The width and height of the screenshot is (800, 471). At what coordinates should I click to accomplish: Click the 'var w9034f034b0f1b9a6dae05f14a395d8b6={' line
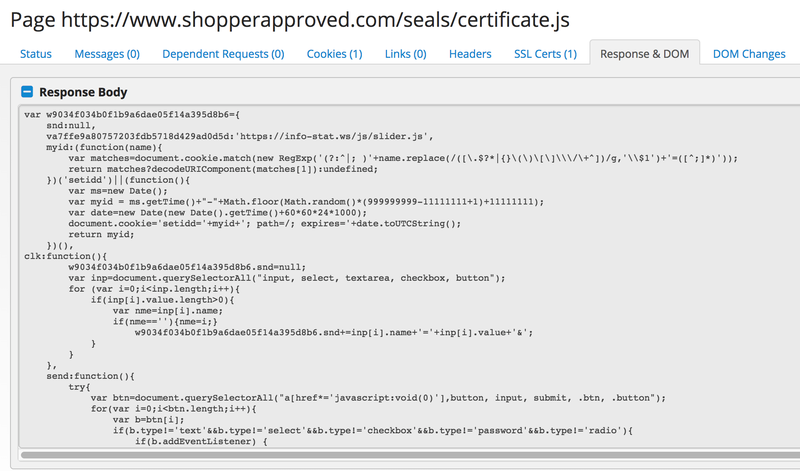132,115
